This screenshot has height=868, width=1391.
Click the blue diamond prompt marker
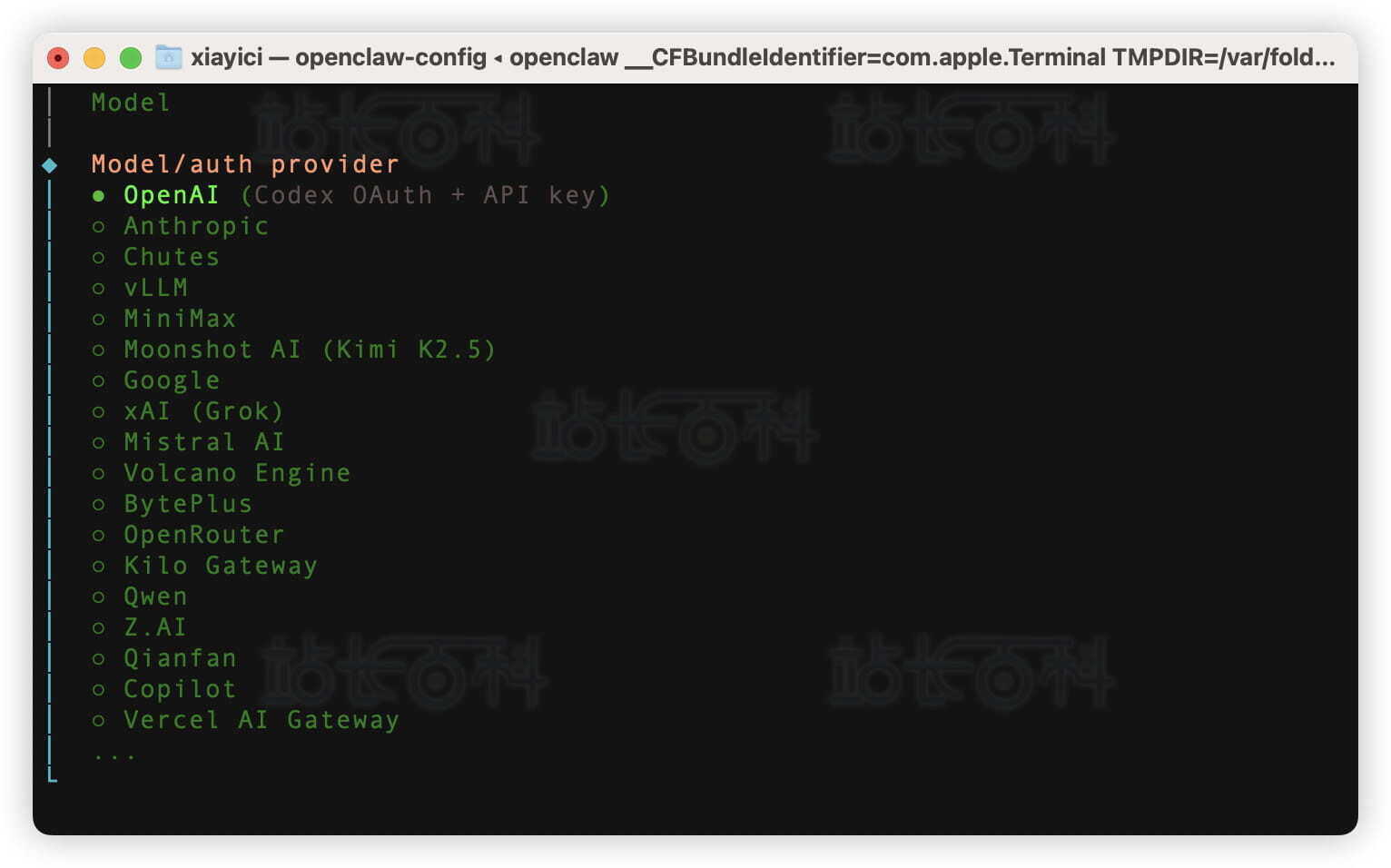[x=50, y=165]
